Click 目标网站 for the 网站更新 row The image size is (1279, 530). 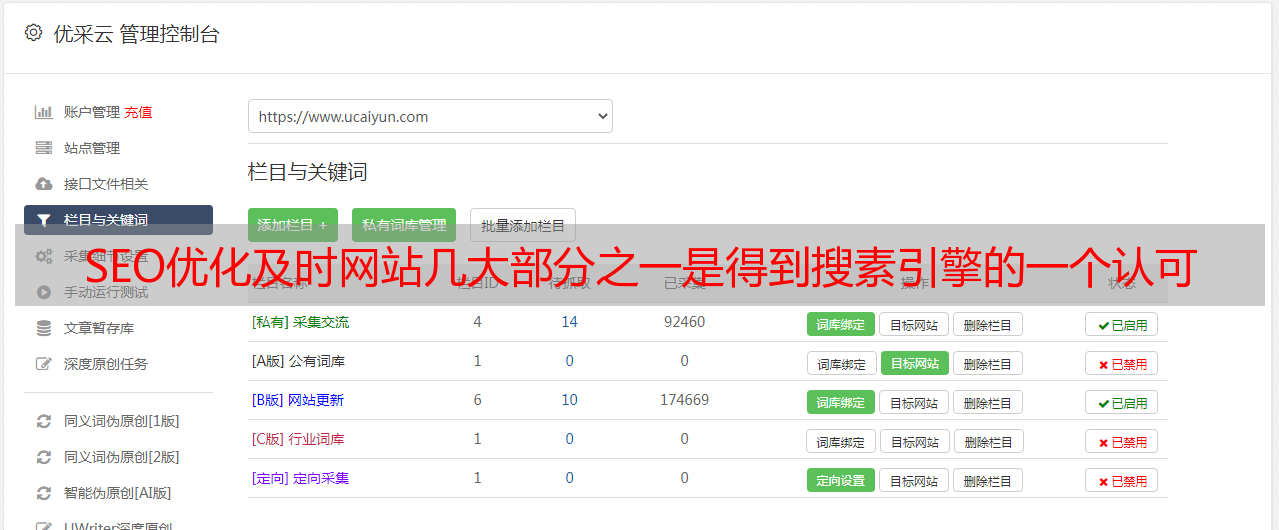914,402
